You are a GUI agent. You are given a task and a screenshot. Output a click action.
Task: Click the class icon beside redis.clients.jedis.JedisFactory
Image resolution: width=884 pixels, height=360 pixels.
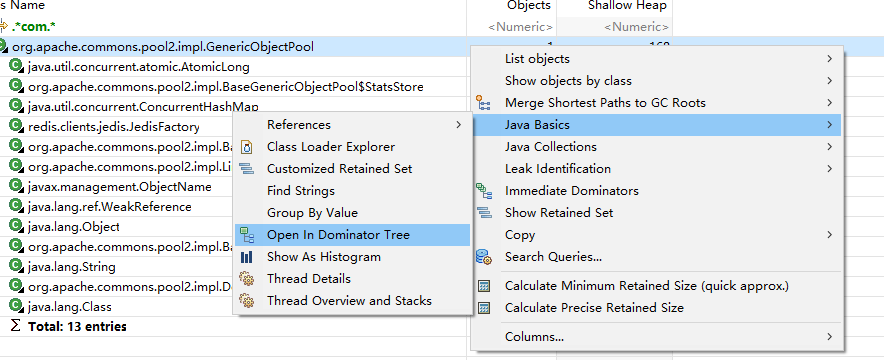coord(16,127)
